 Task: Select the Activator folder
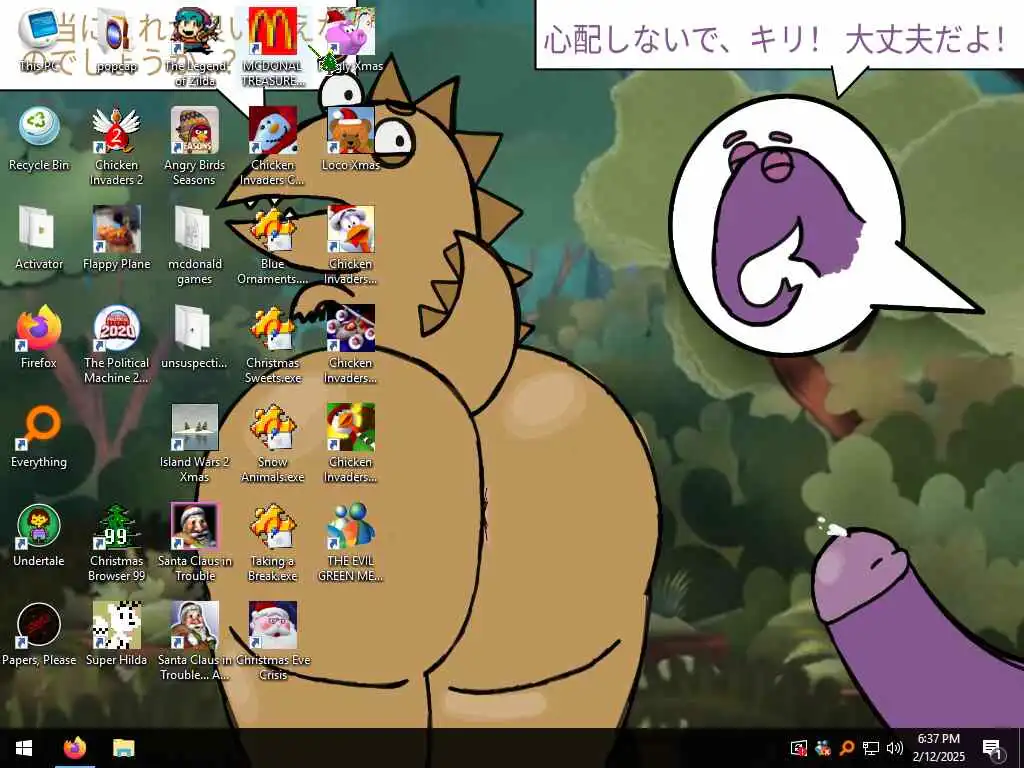coord(39,238)
